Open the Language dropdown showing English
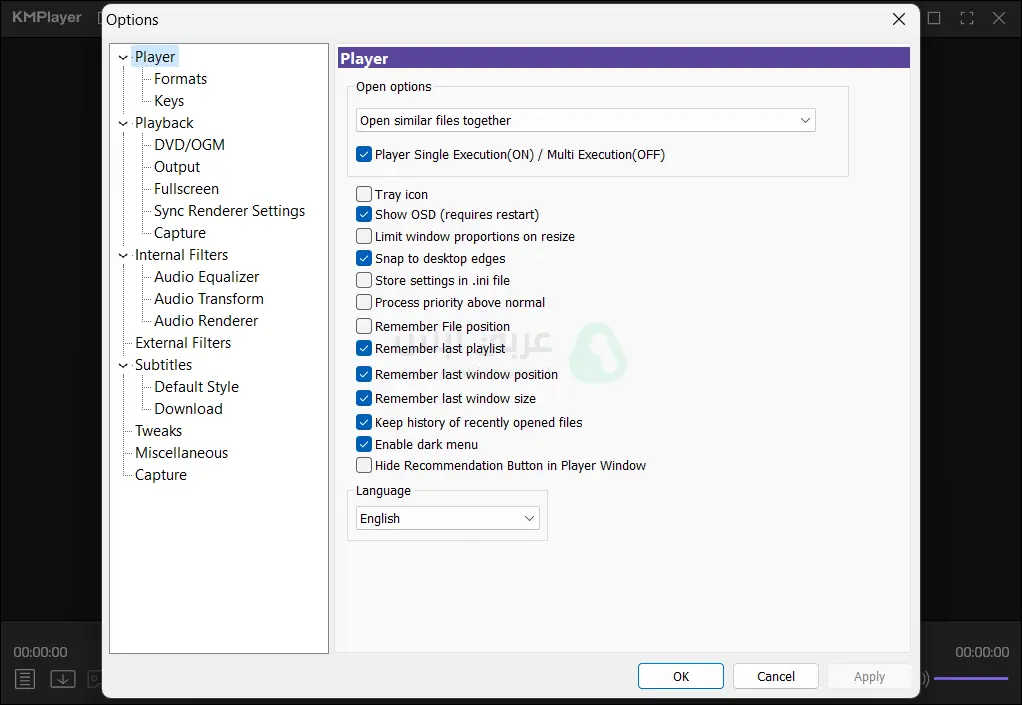Image resolution: width=1022 pixels, height=705 pixels. pos(447,519)
